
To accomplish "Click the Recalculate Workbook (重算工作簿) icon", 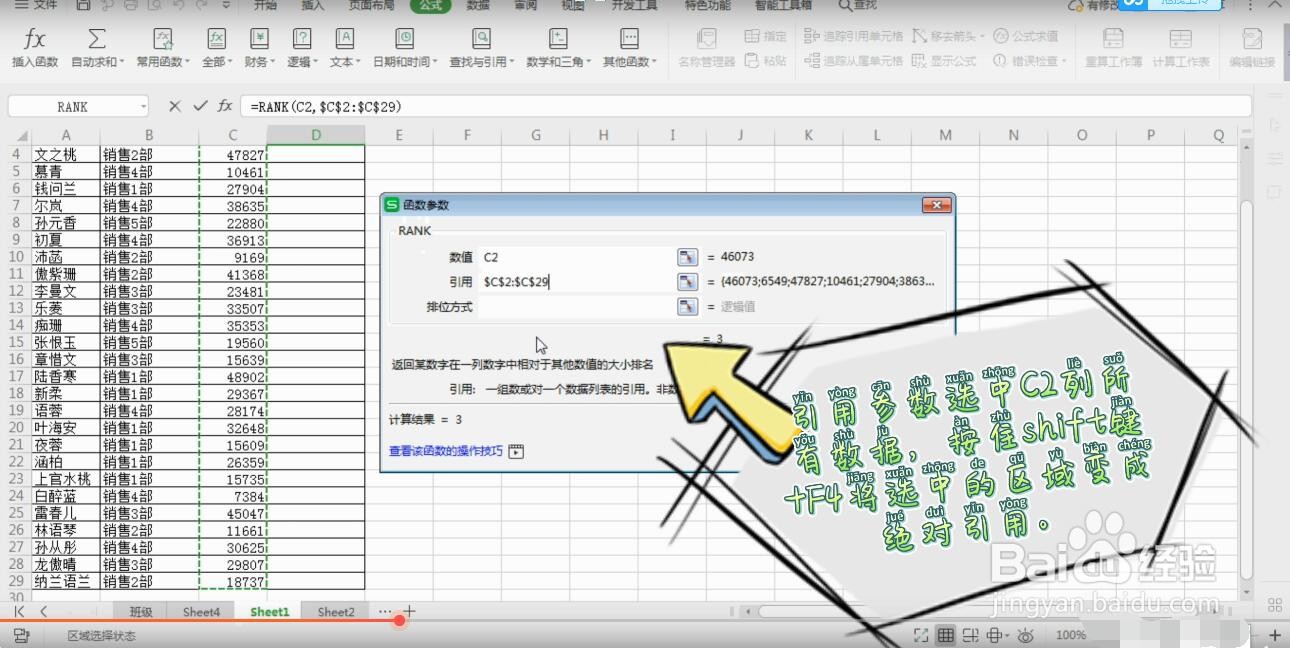I will 1113,39.
